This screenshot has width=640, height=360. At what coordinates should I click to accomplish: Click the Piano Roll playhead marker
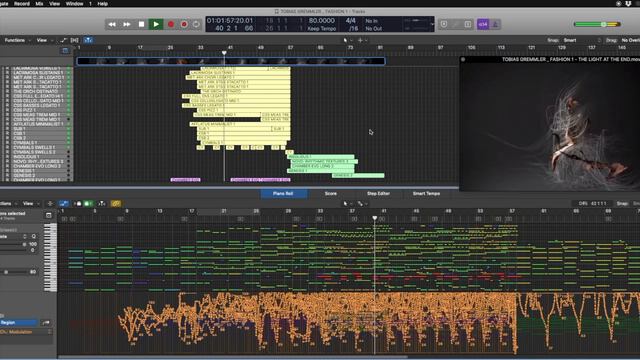pyautogui.click(x=375, y=218)
